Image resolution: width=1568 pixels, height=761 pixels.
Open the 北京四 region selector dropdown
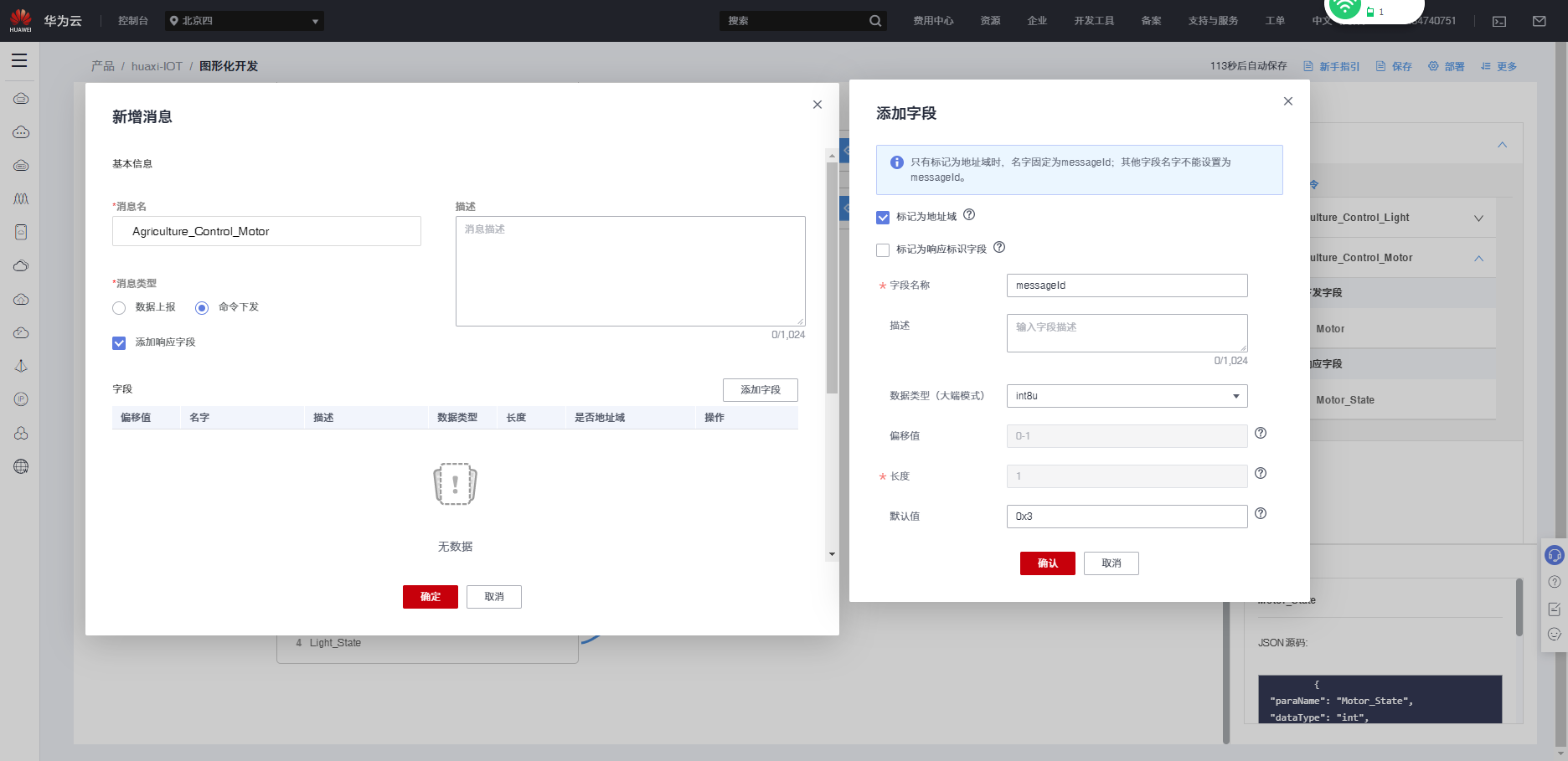244,21
